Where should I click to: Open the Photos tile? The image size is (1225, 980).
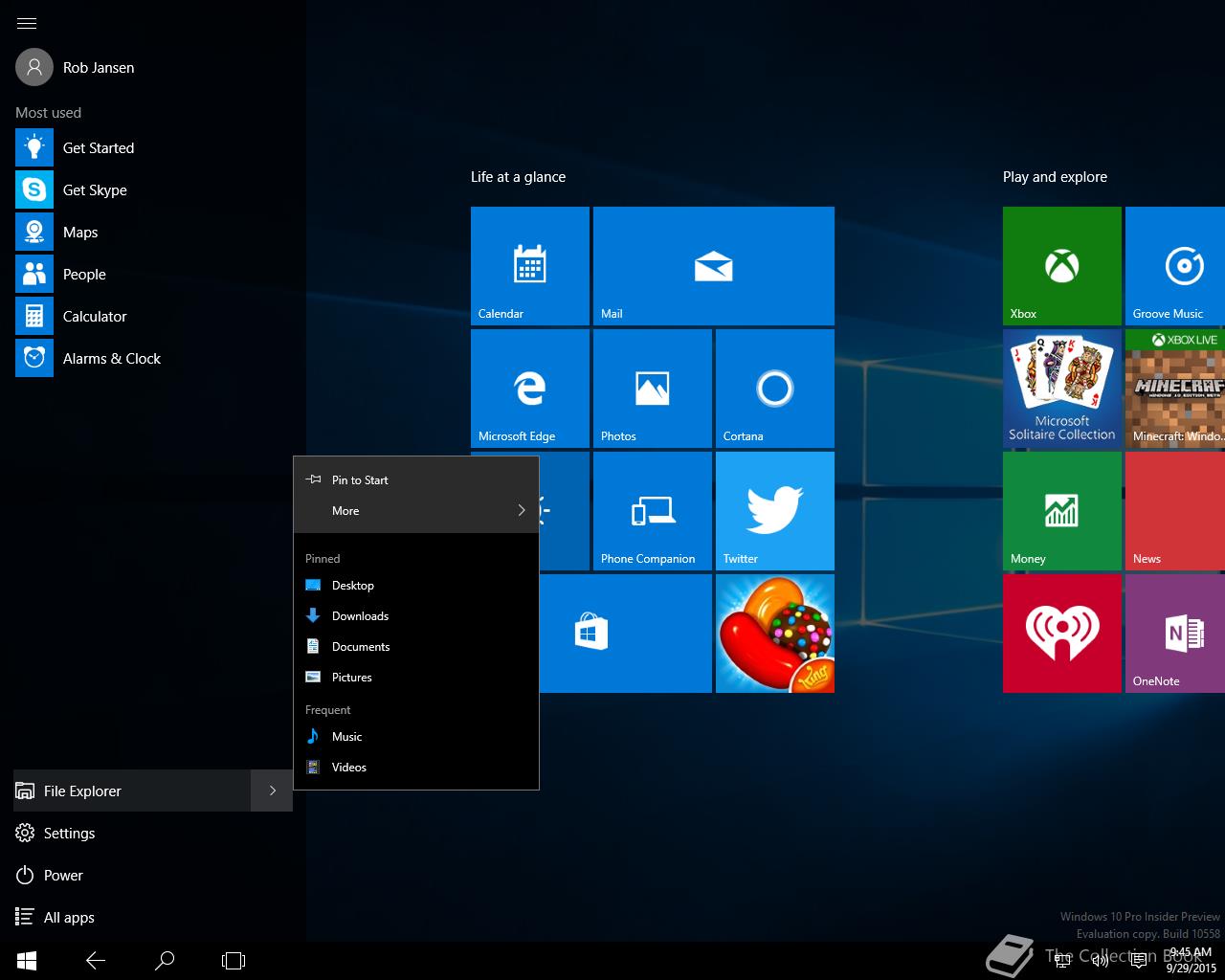click(653, 389)
